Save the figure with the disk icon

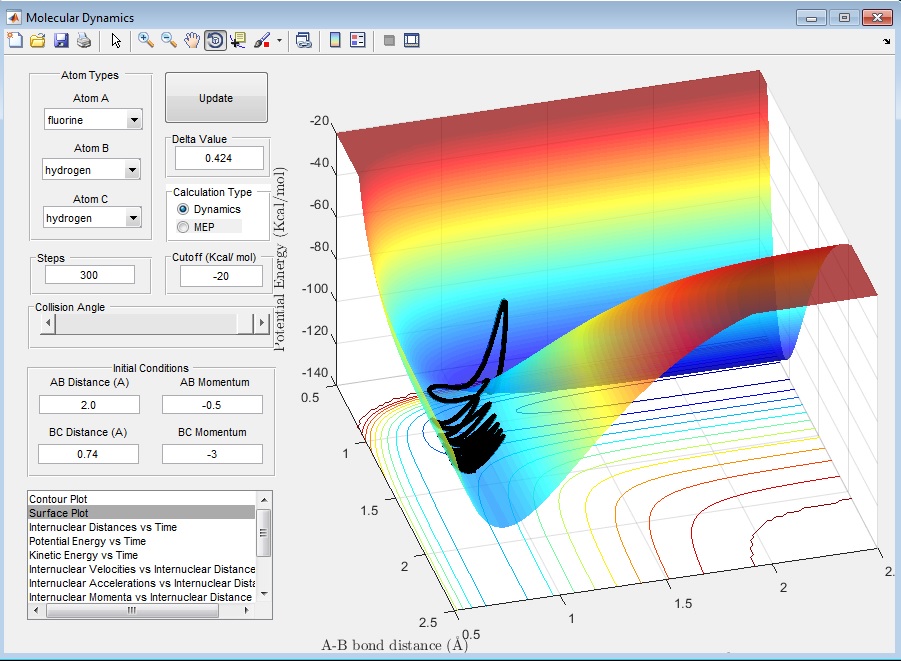(61, 41)
